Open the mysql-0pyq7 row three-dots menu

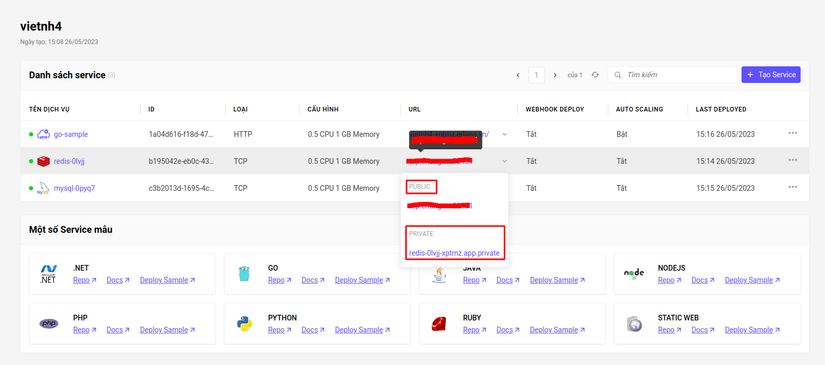793,187
